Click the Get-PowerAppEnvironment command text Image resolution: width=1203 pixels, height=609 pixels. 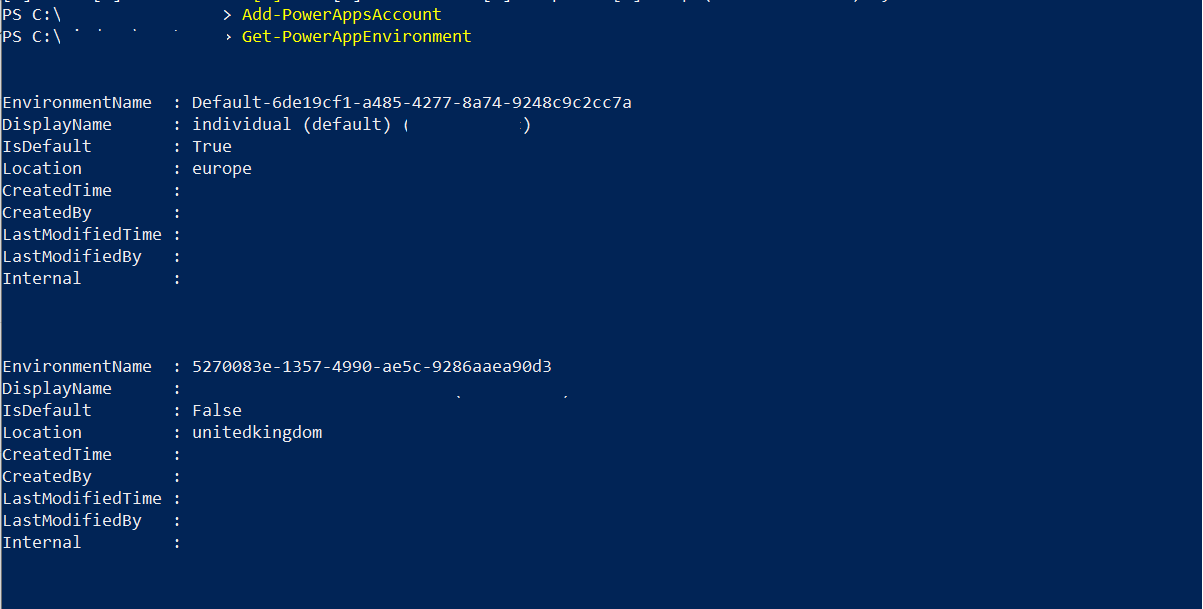[356, 37]
